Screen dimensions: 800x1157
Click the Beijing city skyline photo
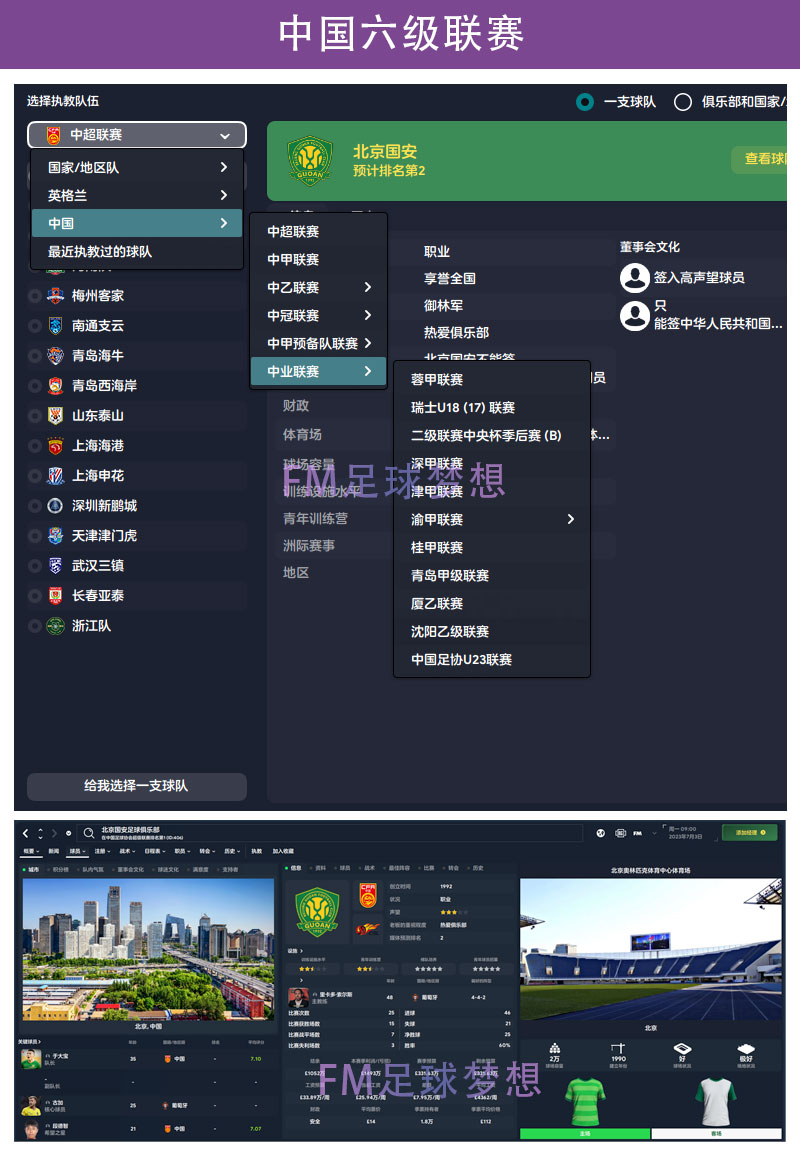[x=148, y=949]
